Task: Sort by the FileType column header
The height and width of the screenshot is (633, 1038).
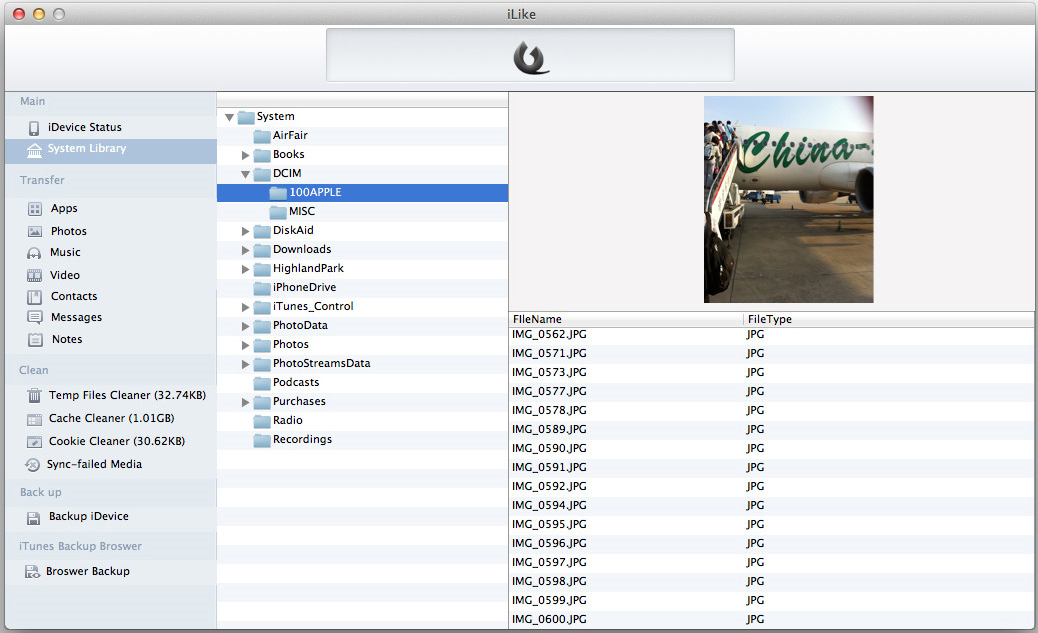Action: (x=888, y=319)
